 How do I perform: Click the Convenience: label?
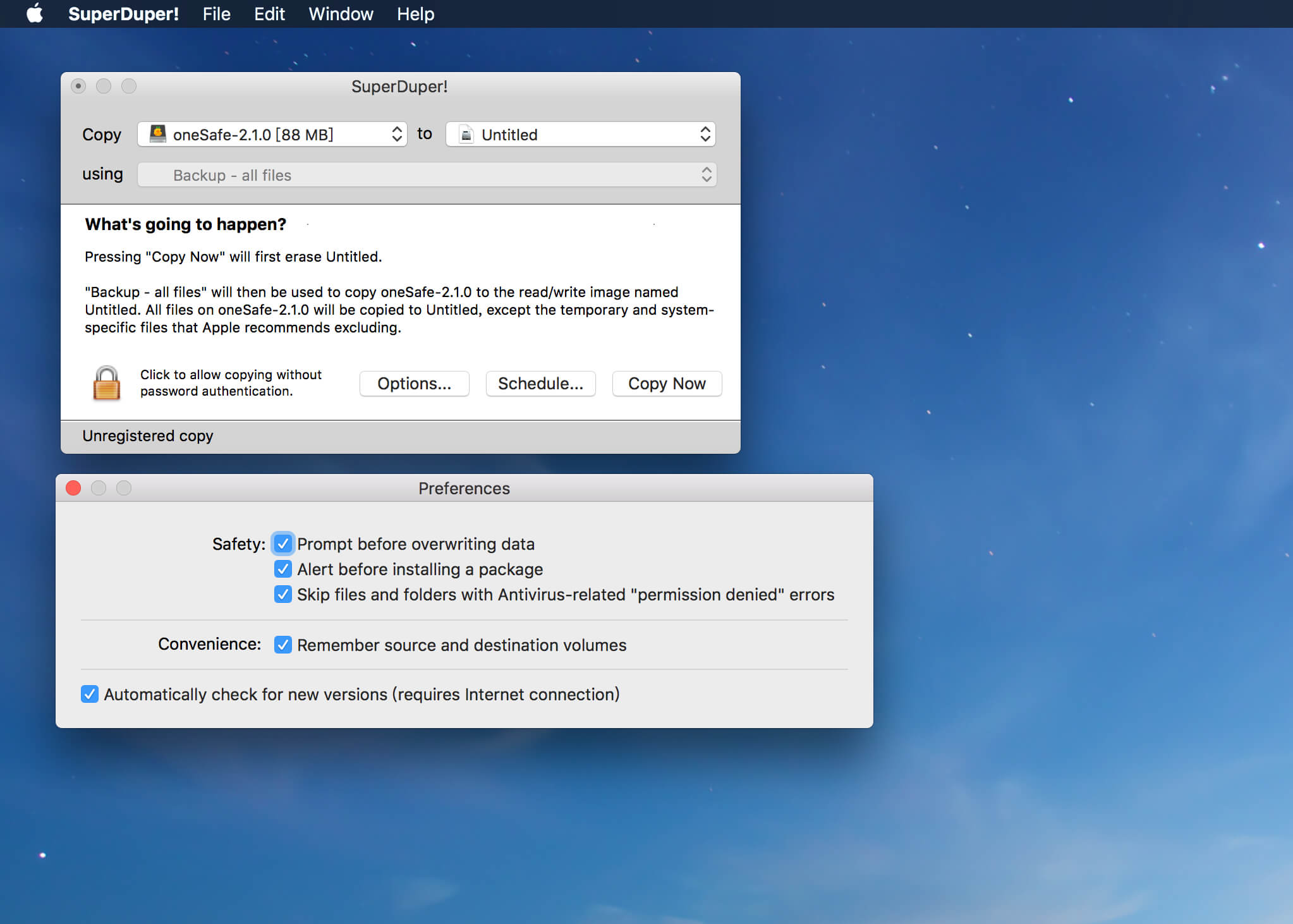point(209,644)
